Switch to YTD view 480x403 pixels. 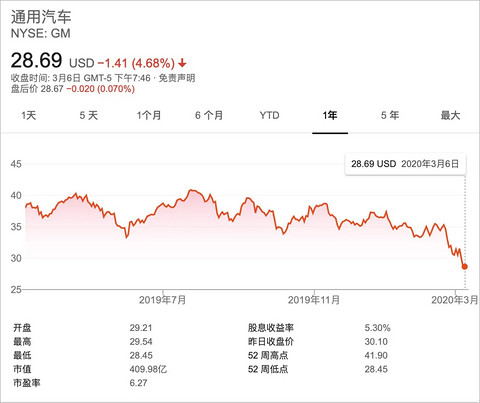(269, 115)
